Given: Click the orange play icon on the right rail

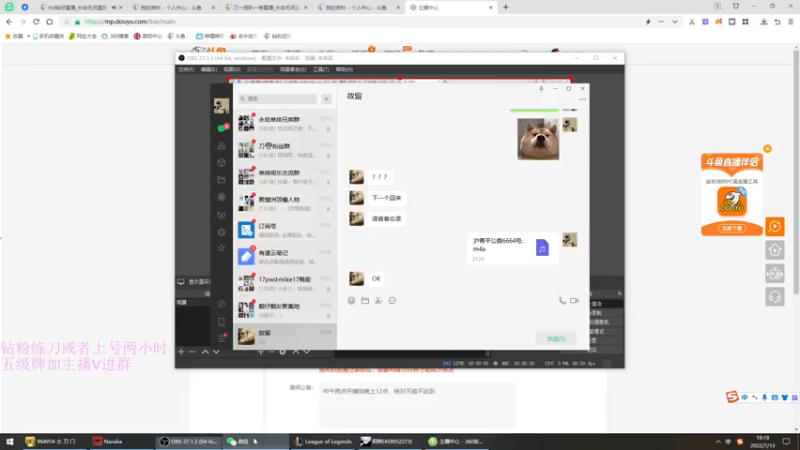Looking at the screenshot, I should click(x=775, y=227).
